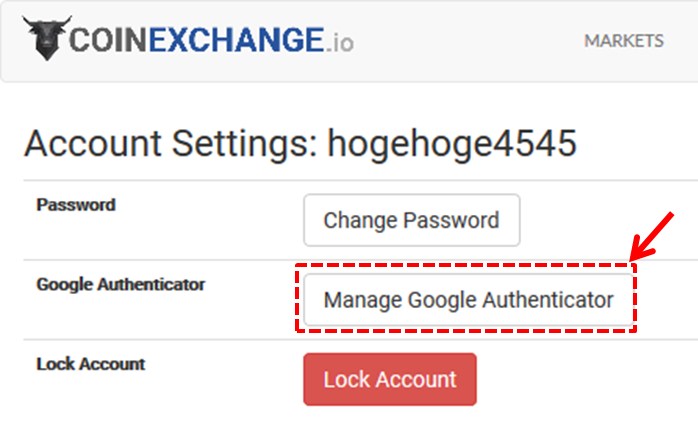Open Manage Google Authenticator
The image size is (698, 443).
click(x=468, y=299)
